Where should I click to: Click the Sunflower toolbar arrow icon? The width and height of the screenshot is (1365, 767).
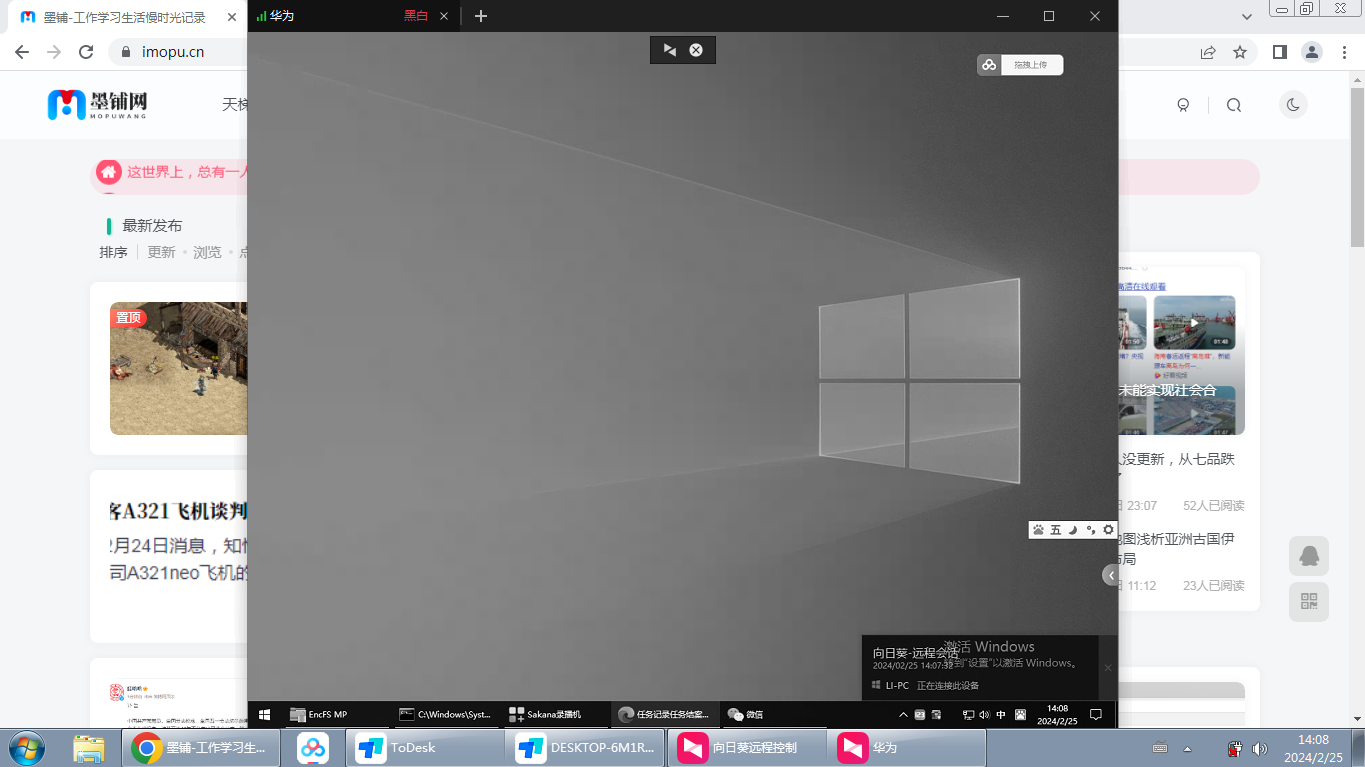(x=670, y=50)
